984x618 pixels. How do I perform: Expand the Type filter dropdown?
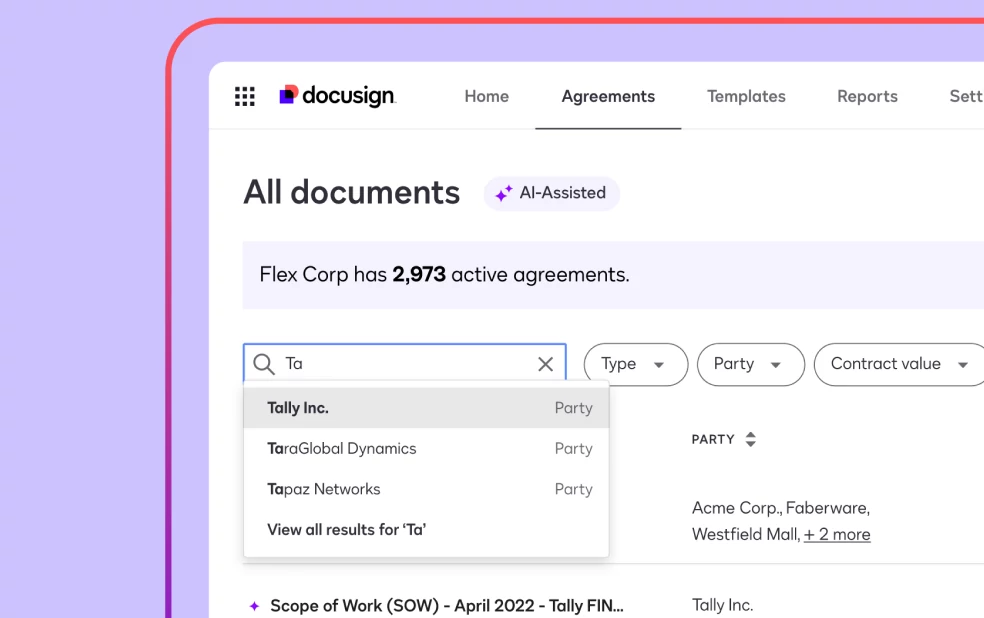(636, 365)
